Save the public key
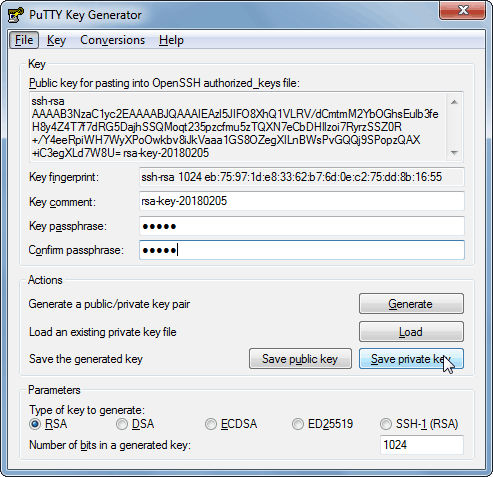Screen dimensions: 493x477 [300, 359]
